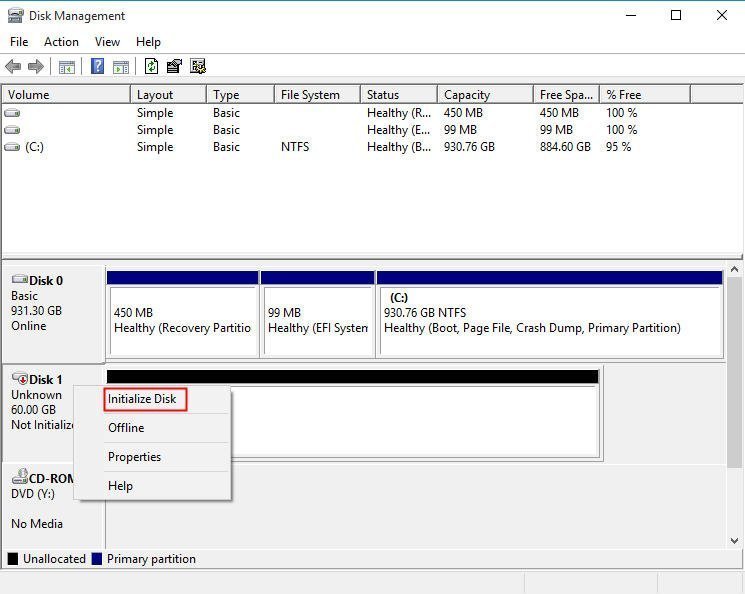Click the blue Primary partition legend swatch
Screen dimensions: 745x594
96,559
